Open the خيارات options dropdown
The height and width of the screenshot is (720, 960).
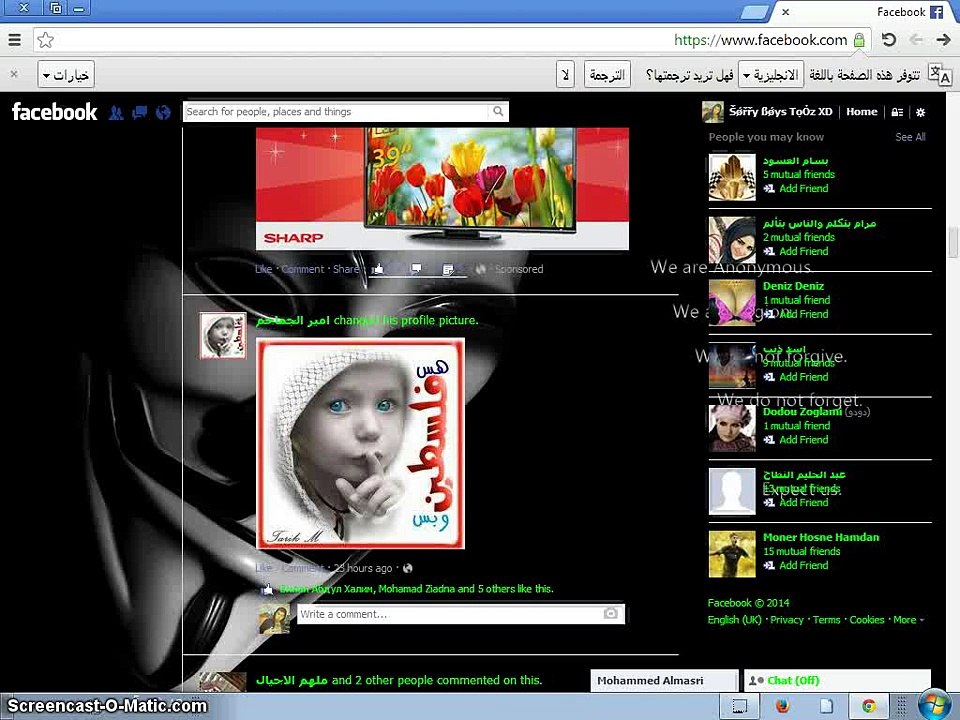(66, 75)
